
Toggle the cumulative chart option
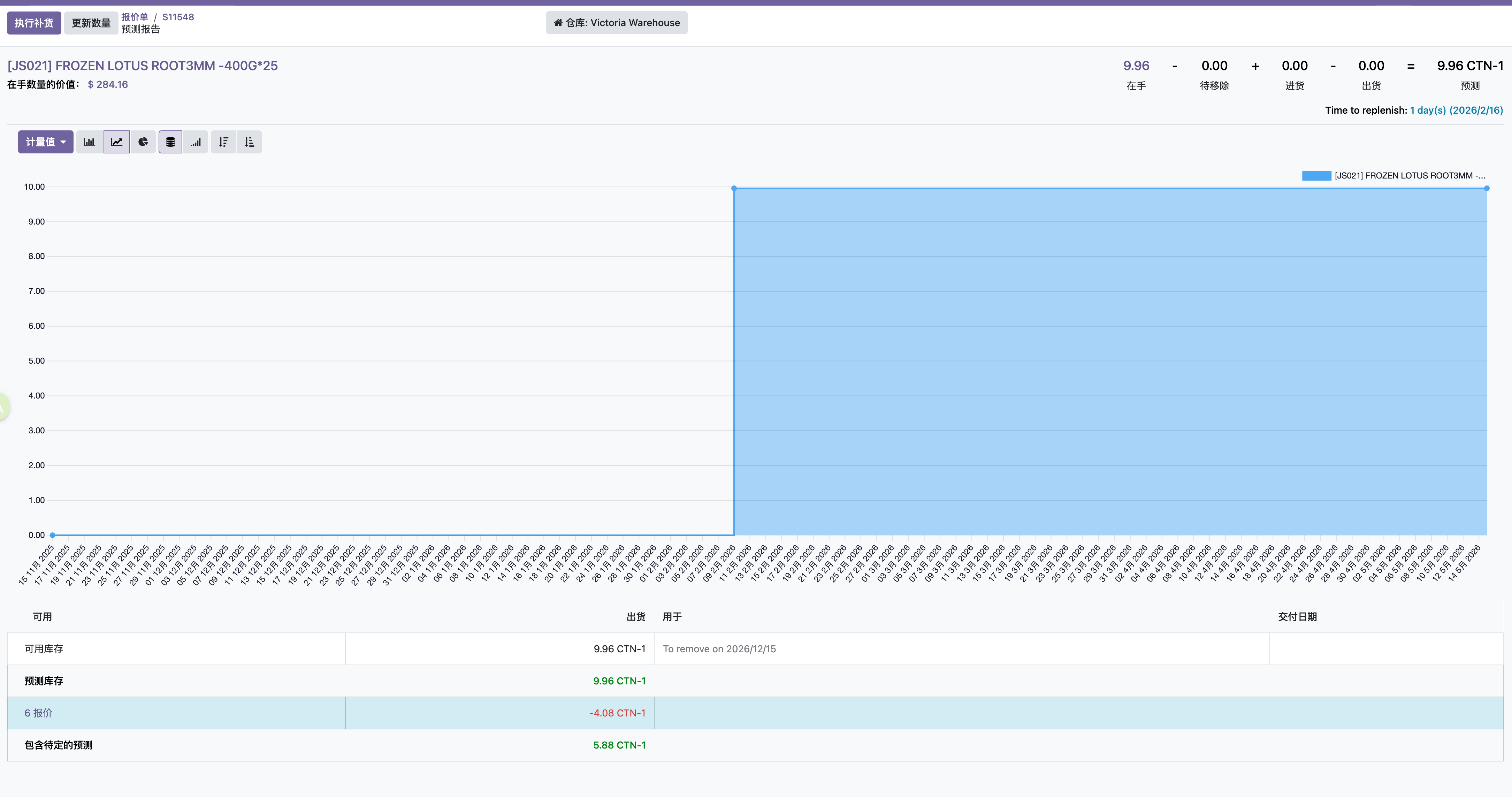point(196,142)
